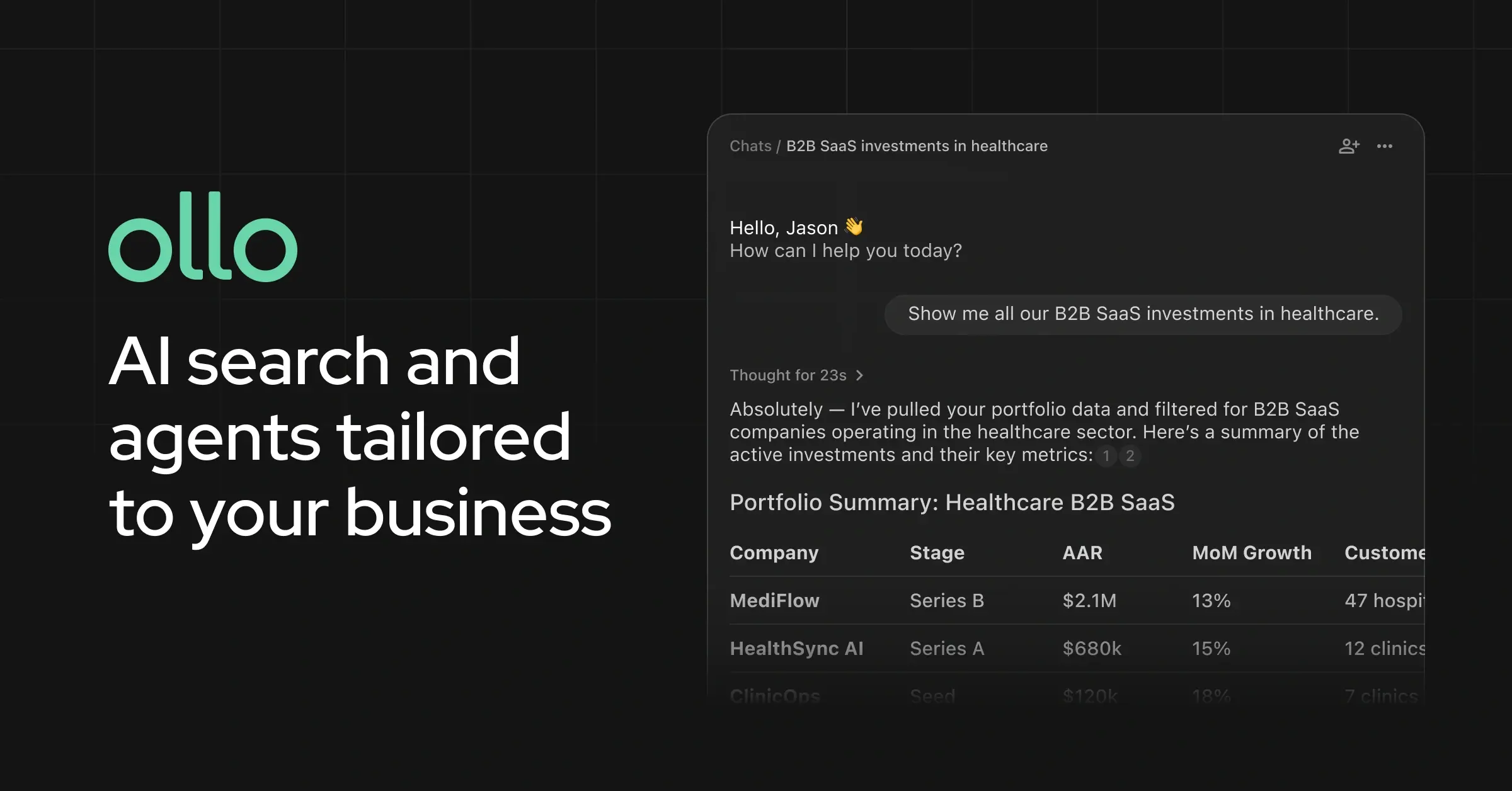Click the $2.1M AAR cell
The height and width of the screenshot is (791, 1512).
pos(1089,600)
